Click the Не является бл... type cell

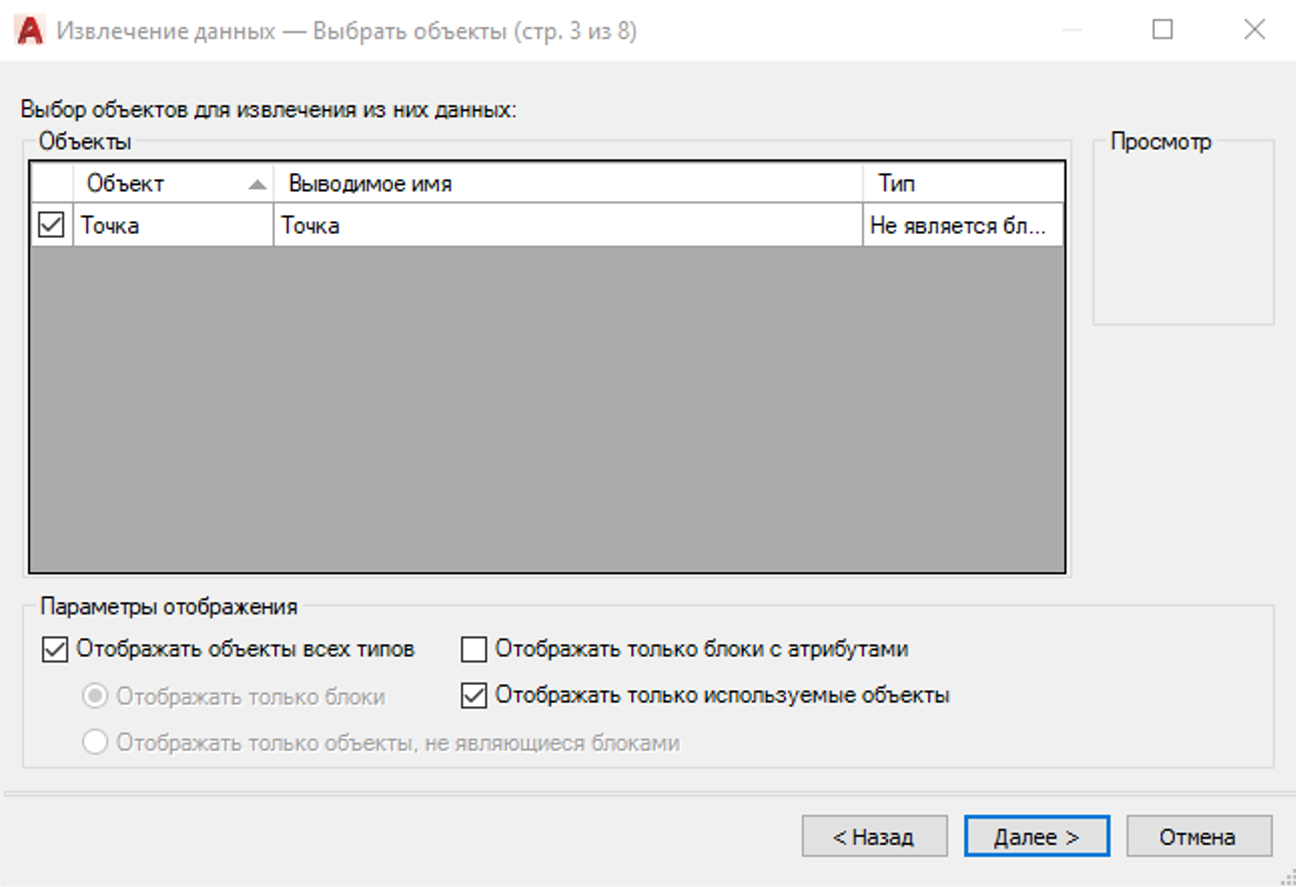tap(962, 226)
